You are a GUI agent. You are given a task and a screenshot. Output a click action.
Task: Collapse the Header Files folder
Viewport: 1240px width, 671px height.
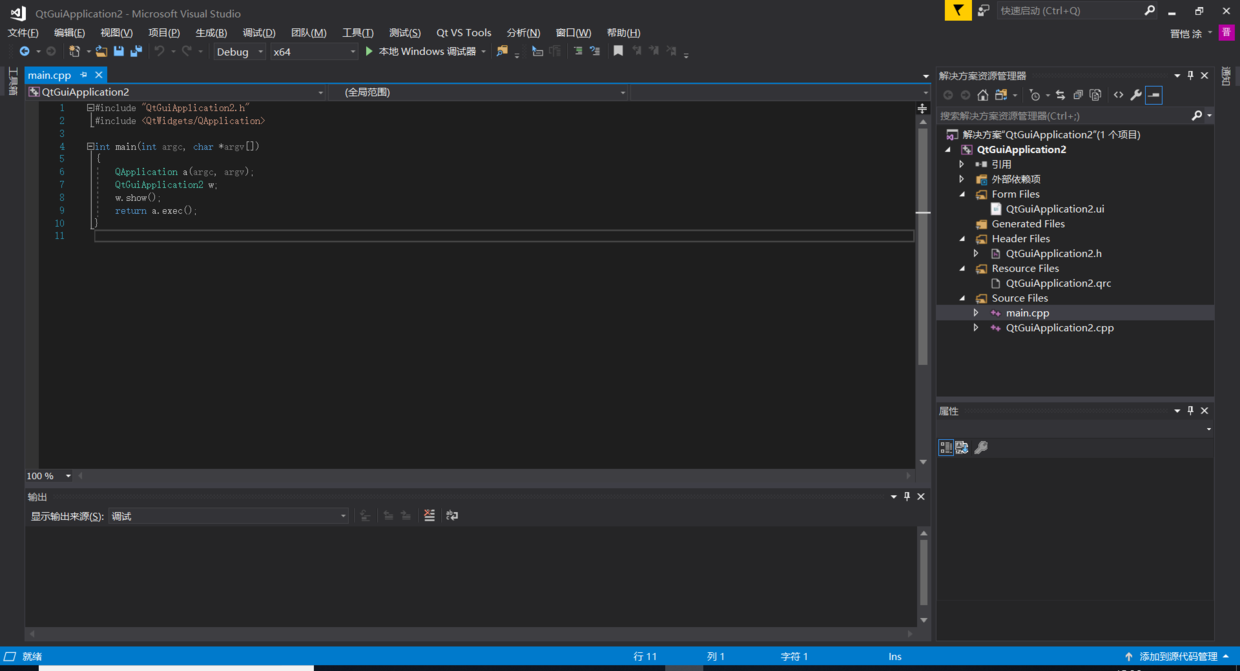(962, 239)
